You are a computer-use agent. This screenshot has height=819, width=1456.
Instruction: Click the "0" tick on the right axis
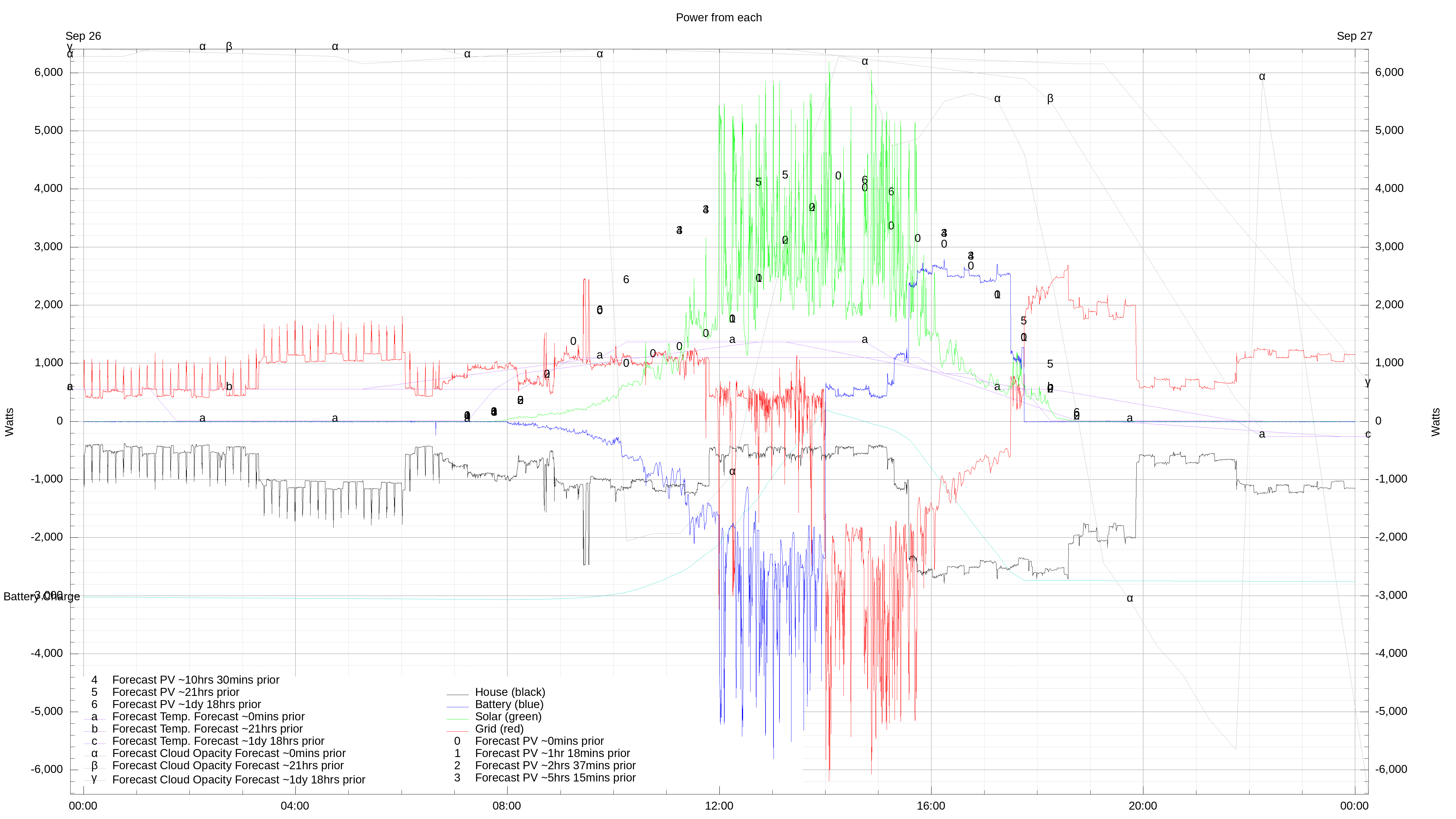1378,421
